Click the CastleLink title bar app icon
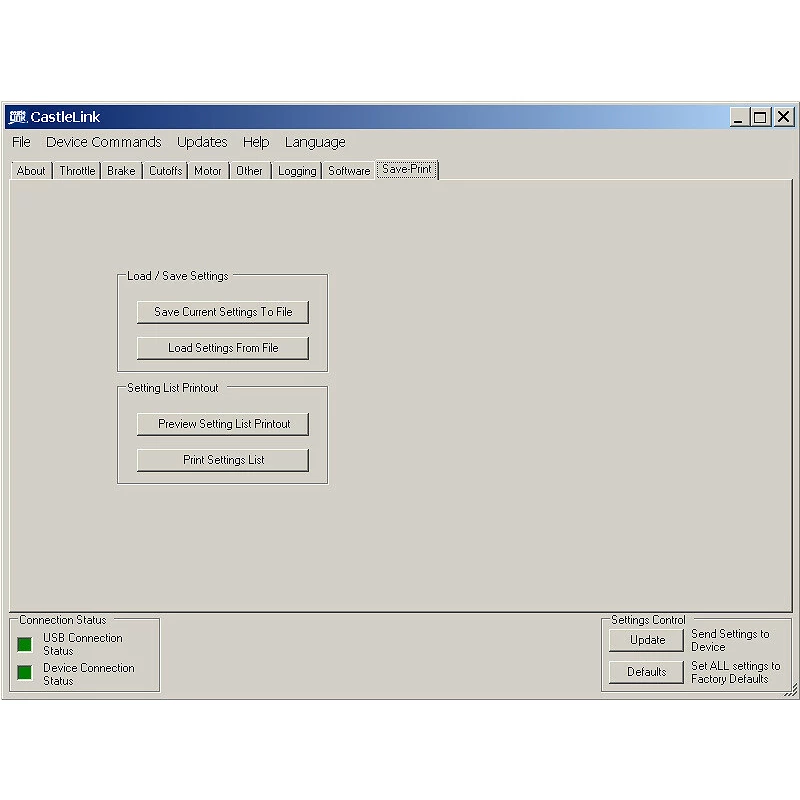The width and height of the screenshot is (800, 800). pyautogui.click(x=17, y=117)
